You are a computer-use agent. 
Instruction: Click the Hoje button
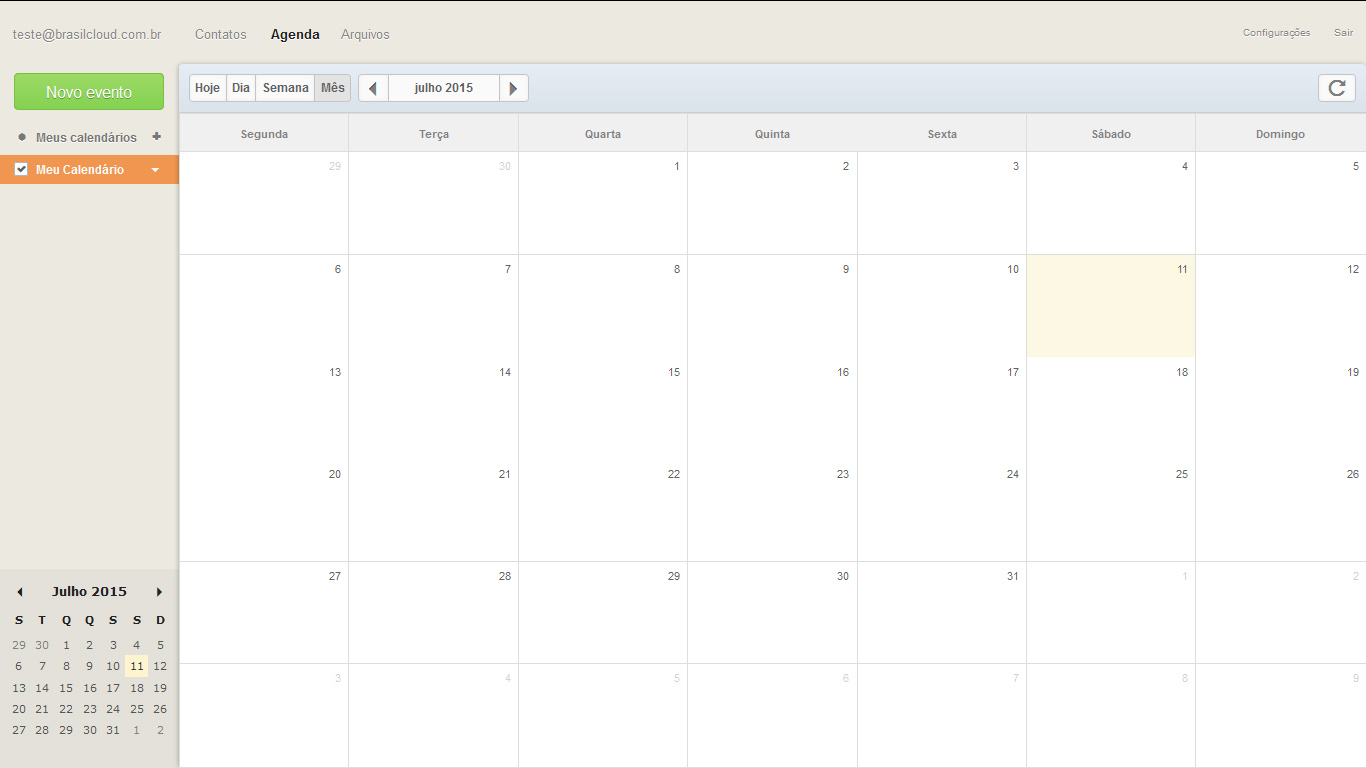pos(208,88)
